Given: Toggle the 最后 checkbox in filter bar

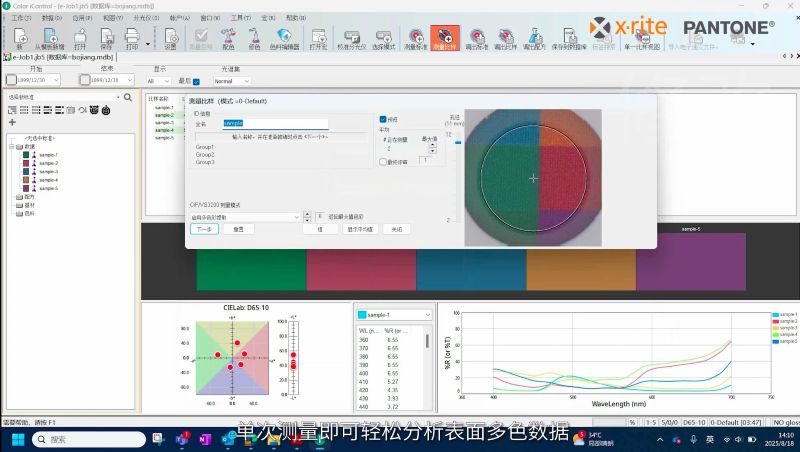Looking at the screenshot, I should coord(196,80).
